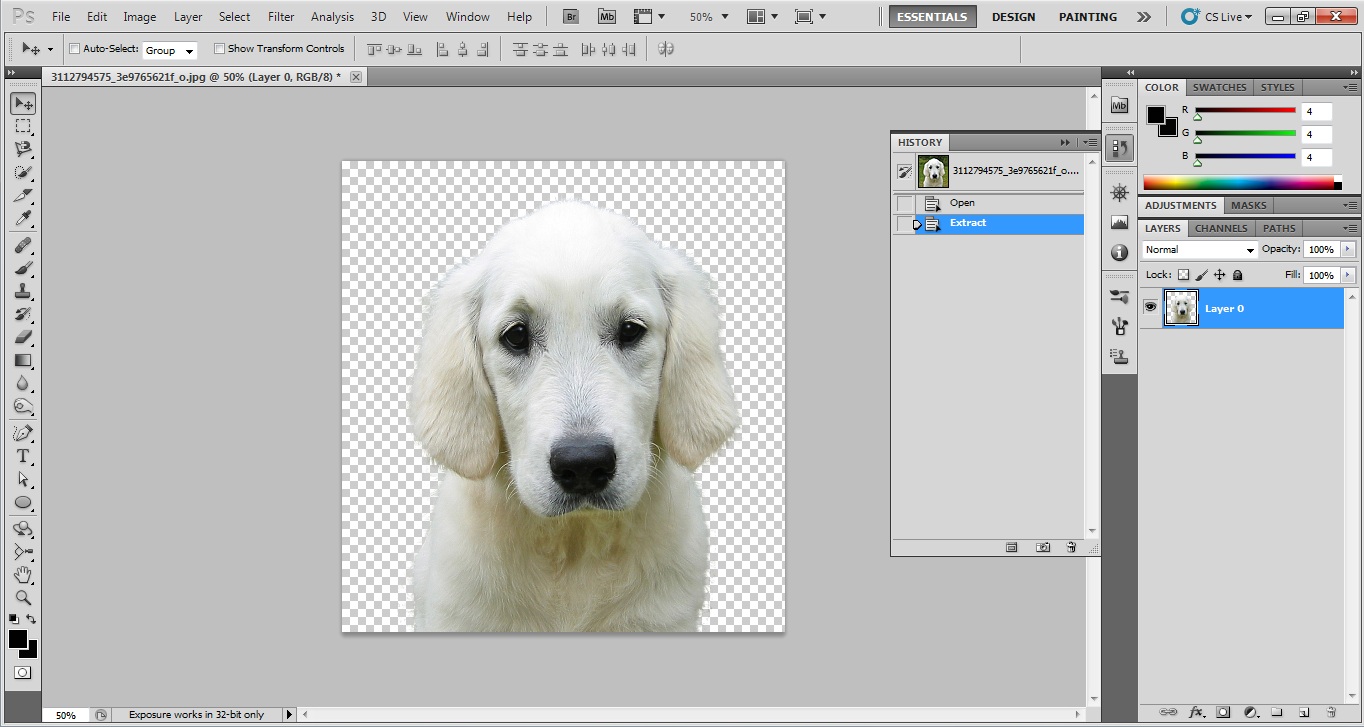Select the Hand tool
The width and height of the screenshot is (1364, 727).
coord(22,575)
